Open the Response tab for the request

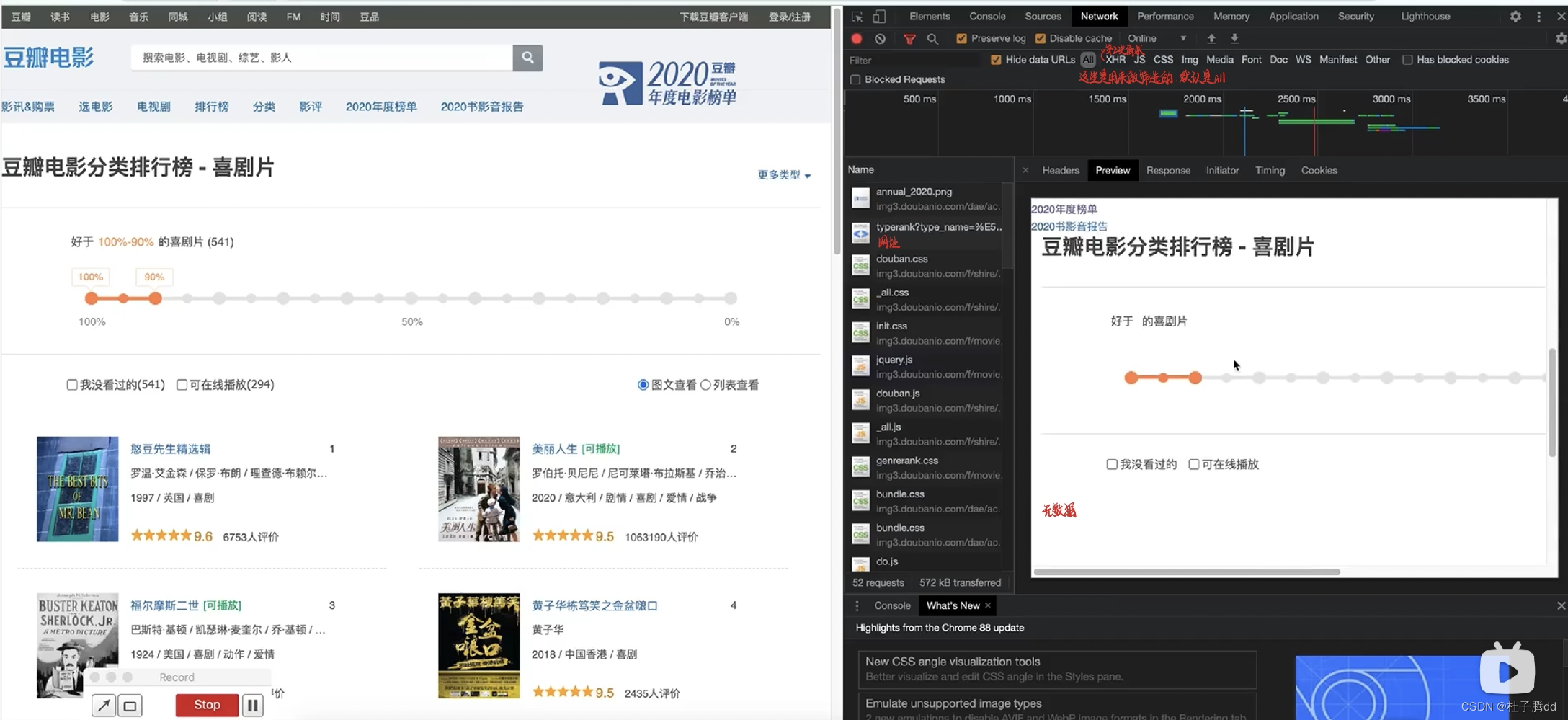pyautogui.click(x=1168, y=170)
